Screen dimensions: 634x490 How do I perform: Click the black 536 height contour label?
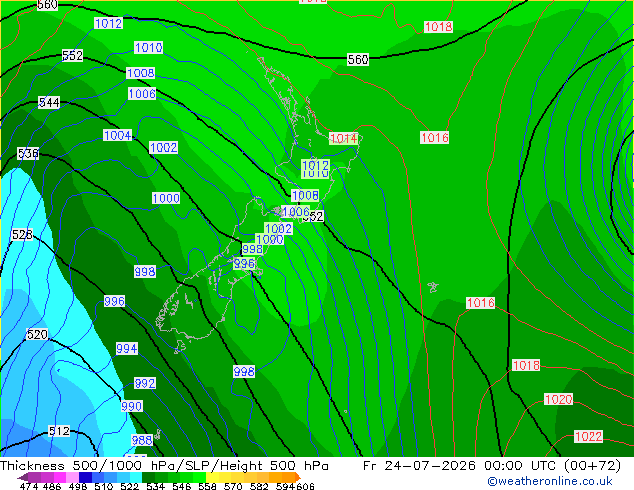coord(28,153)
